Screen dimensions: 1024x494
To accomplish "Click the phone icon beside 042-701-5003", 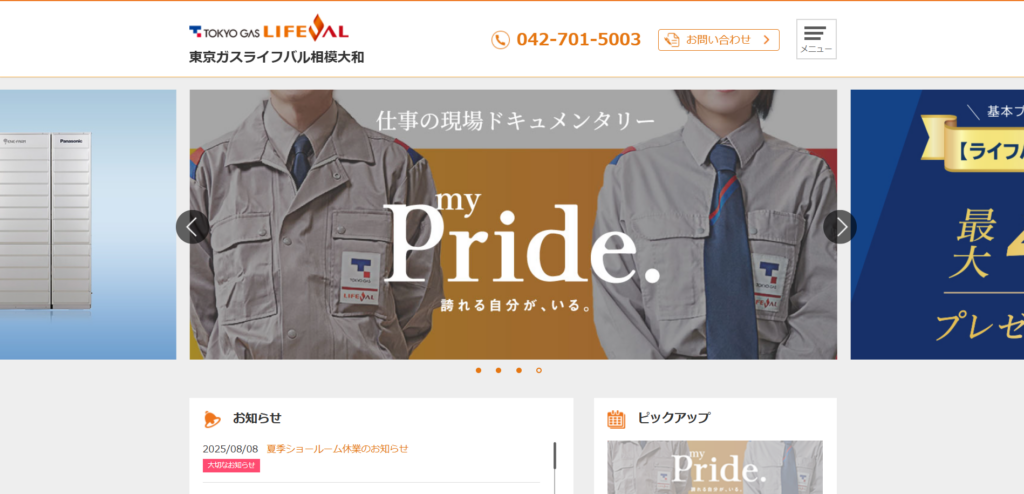I will 500,40.
